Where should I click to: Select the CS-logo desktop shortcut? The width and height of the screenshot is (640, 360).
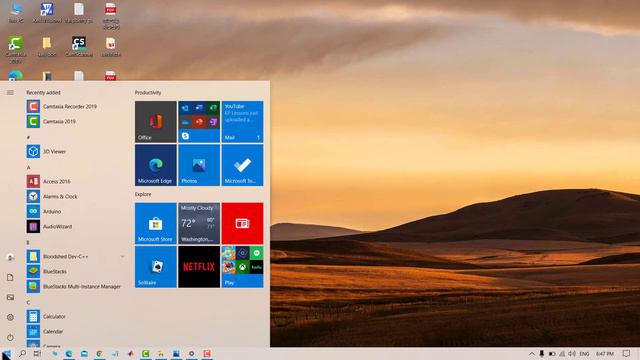click(x=79, y=46)
